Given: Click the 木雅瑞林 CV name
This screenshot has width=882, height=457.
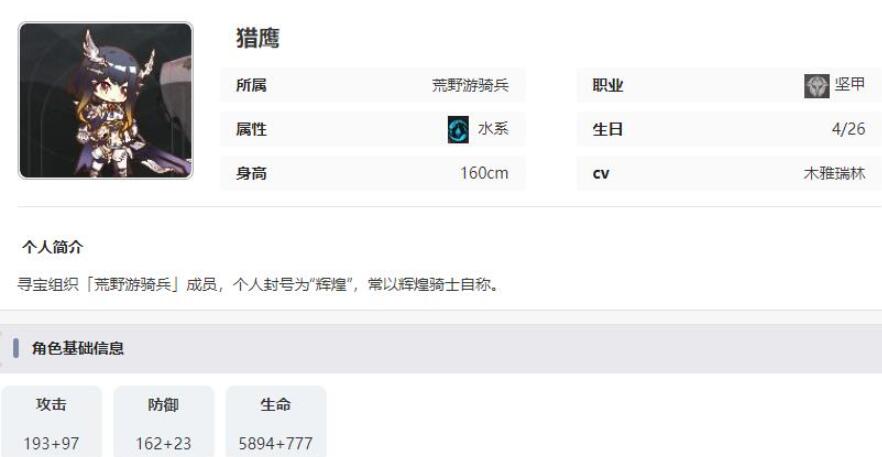Looking at the screenshot, I should [x=834, y=173].
